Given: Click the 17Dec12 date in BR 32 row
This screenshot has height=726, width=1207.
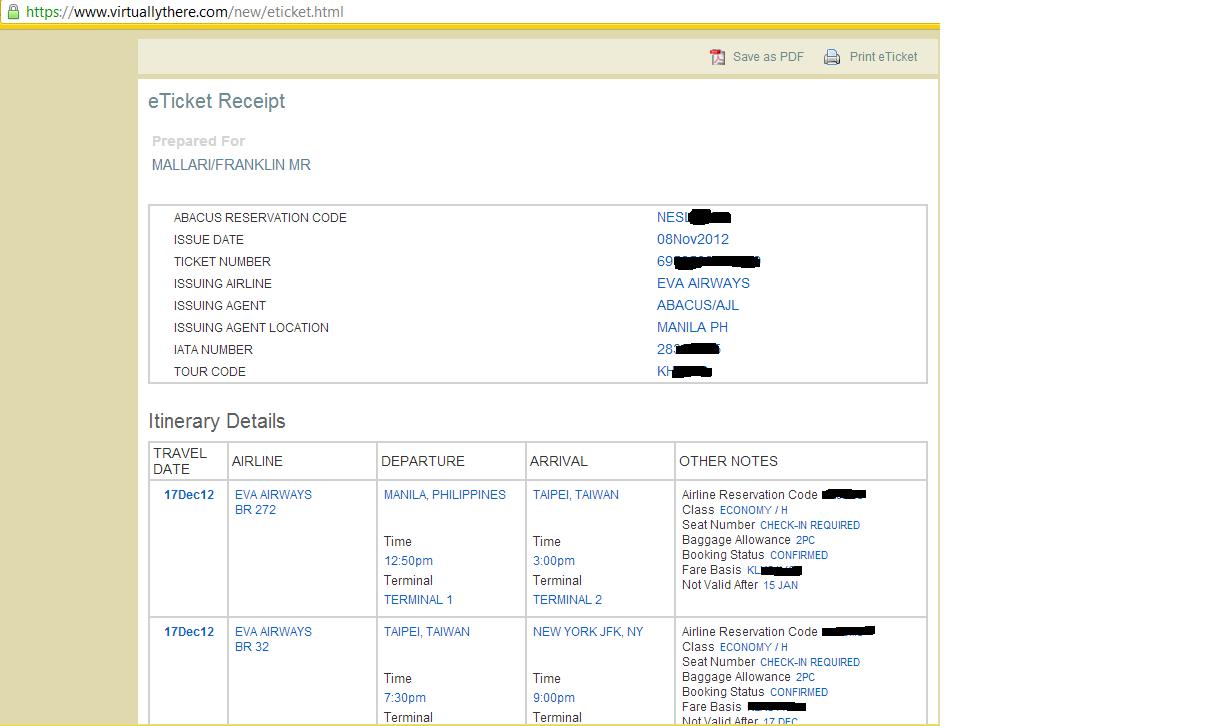Looking at the screenshot, I should click(x=189, y=632).
